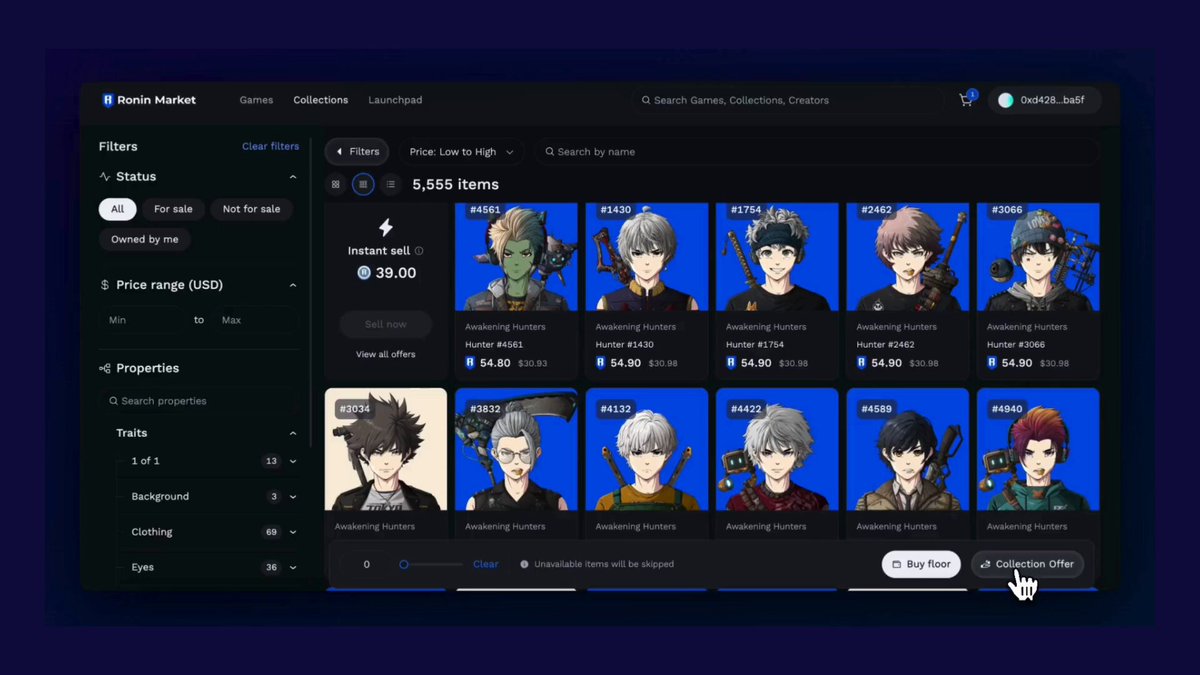Click the sweep count field showing 0
The width and height of the screenshot is (1200, 675).
pyautogui.click(x=366, y=564)
